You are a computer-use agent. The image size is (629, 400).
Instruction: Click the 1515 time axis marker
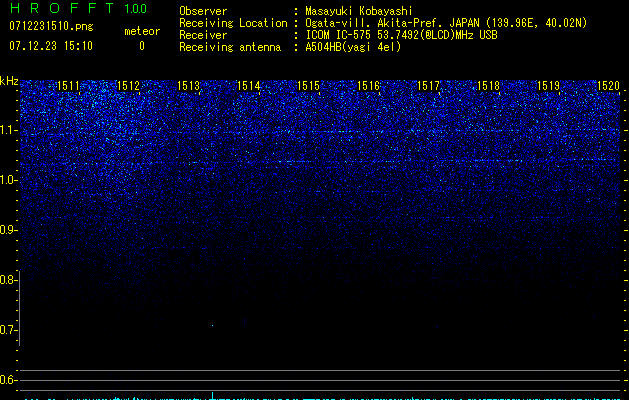(308, 86)
